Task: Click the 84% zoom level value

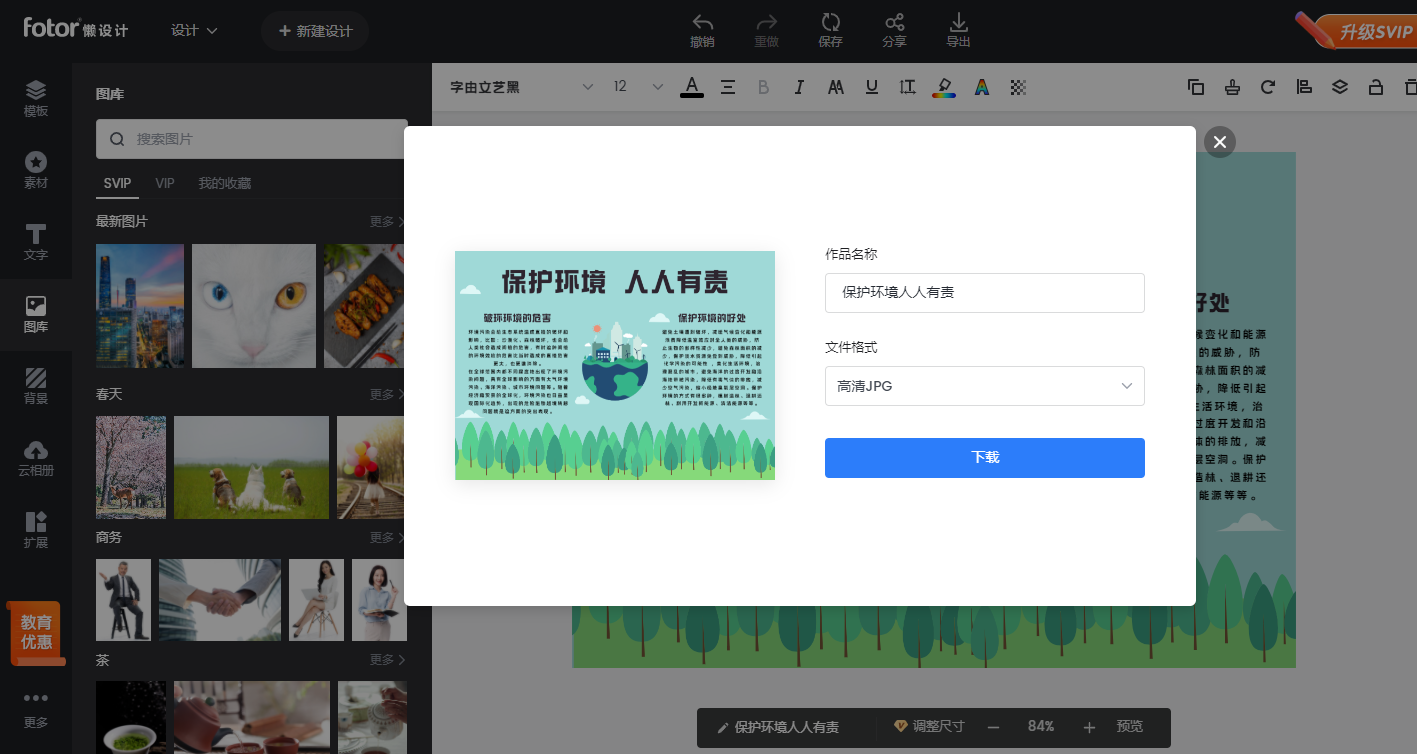Action: click(1041, 727)
